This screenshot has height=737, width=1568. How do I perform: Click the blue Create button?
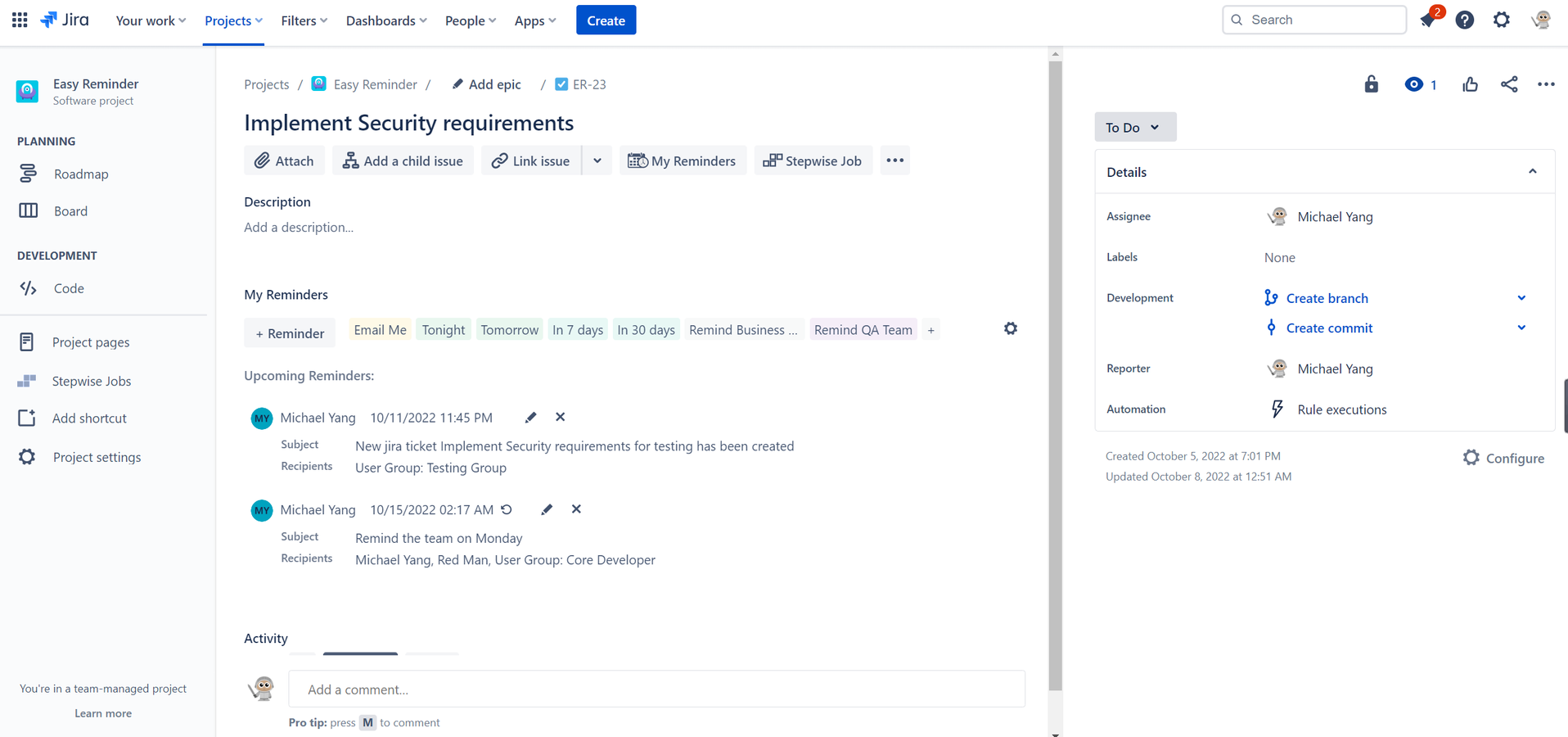[606, 20]
